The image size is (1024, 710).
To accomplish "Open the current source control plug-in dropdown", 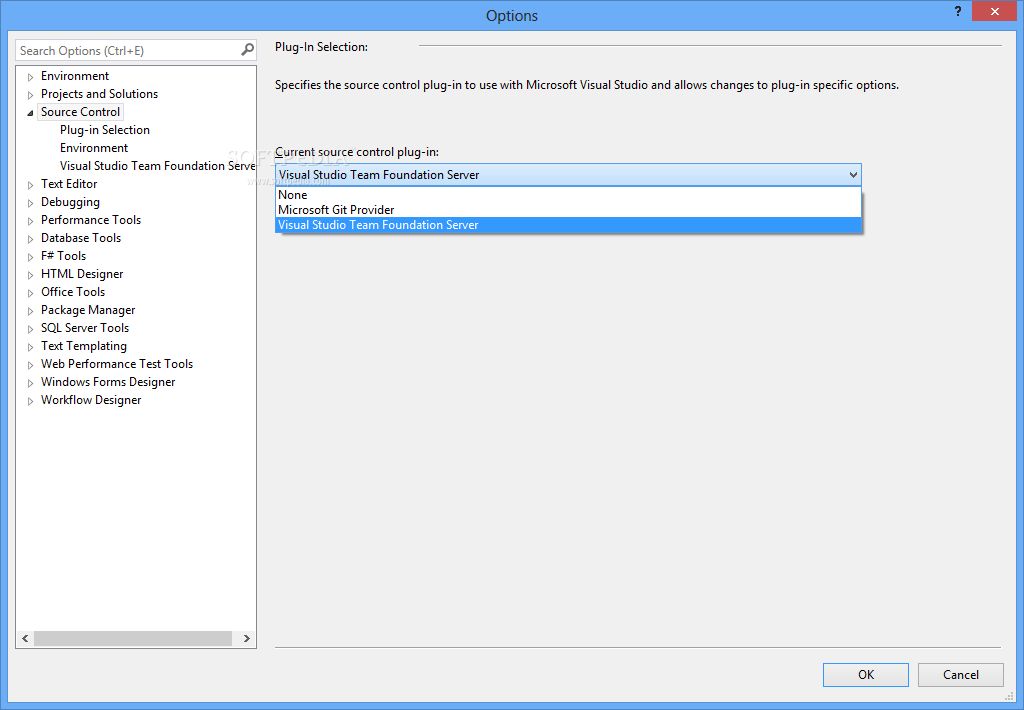I will pyautogui.click(x=568, y=174).
